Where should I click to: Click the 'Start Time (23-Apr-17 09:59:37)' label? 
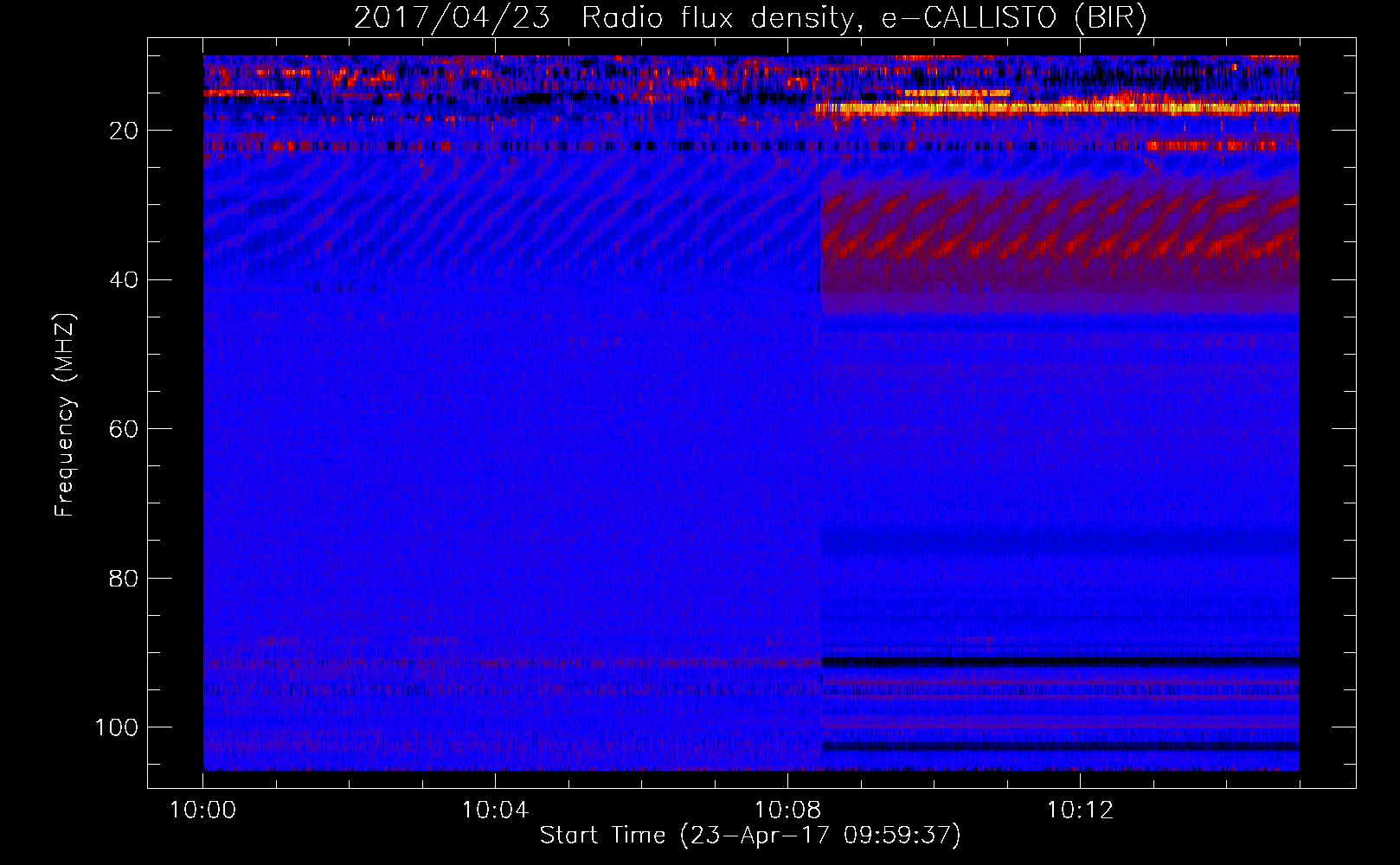click(x=750, y=836)
